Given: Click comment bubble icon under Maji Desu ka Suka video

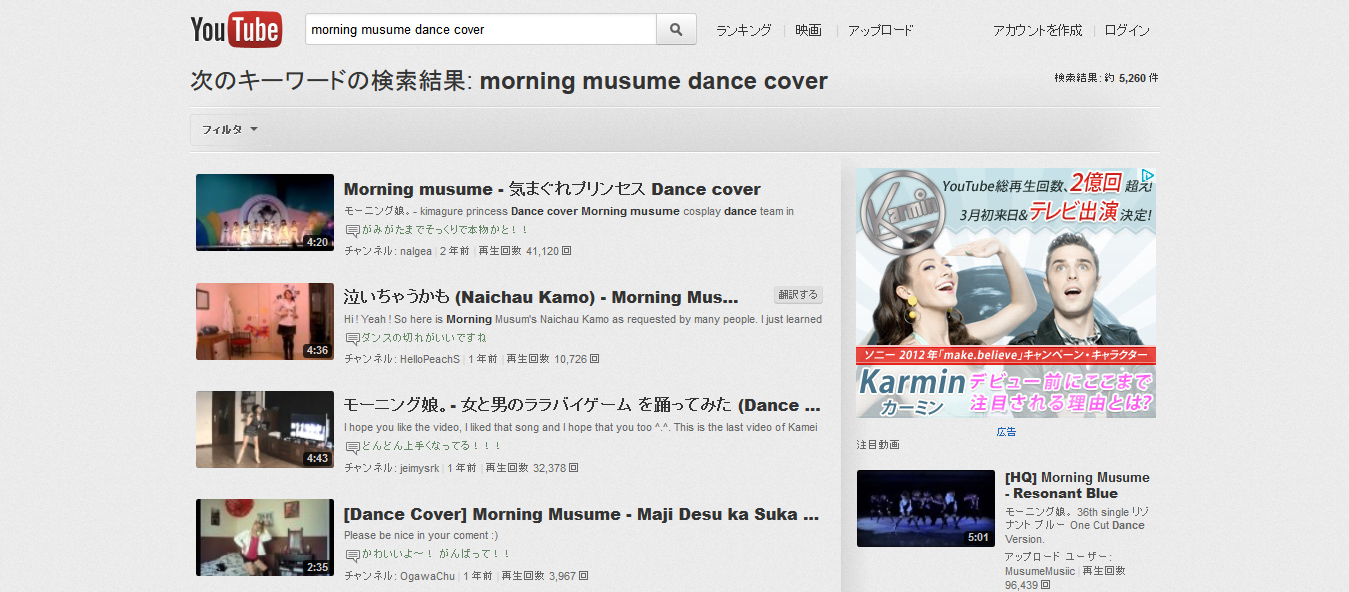Looking at the screenshot, I should click(352, 555).
